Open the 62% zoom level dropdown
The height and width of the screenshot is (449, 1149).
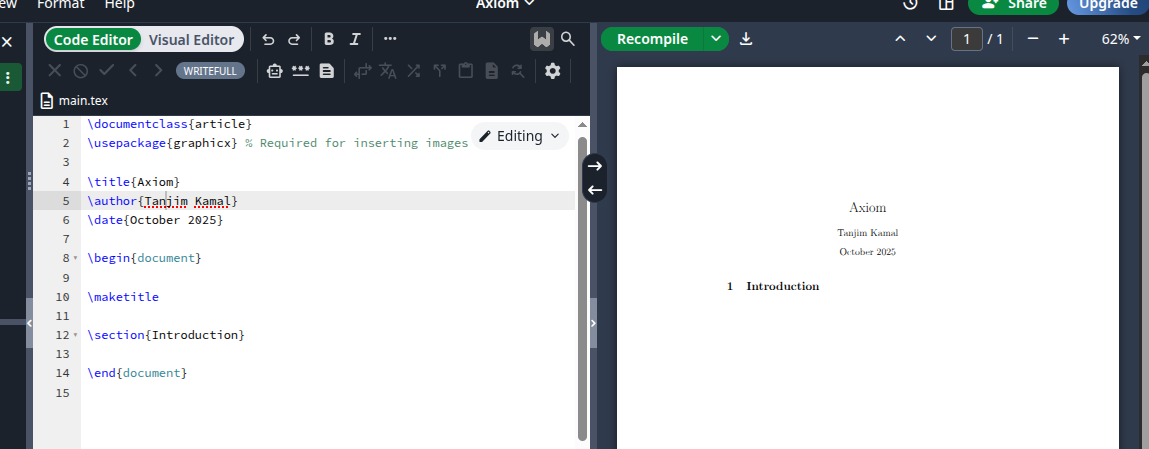click(1120, 39)
